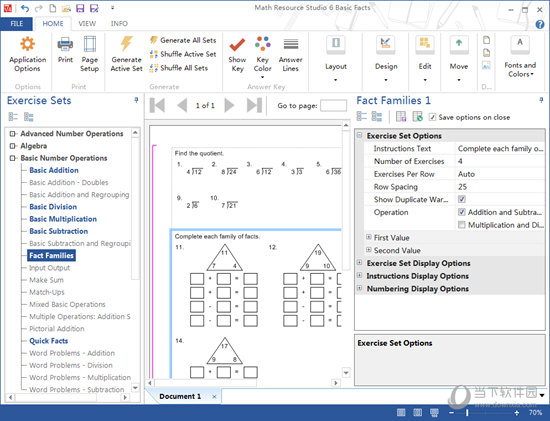Enable Multiplication and Division operation
Viewport: 550px width, 421px height.
[x=462, y=225]
